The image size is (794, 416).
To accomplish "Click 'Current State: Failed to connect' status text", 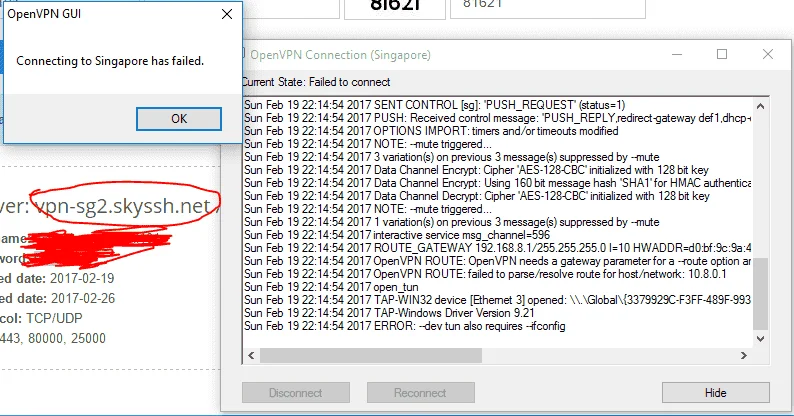I will click(316, 82).
